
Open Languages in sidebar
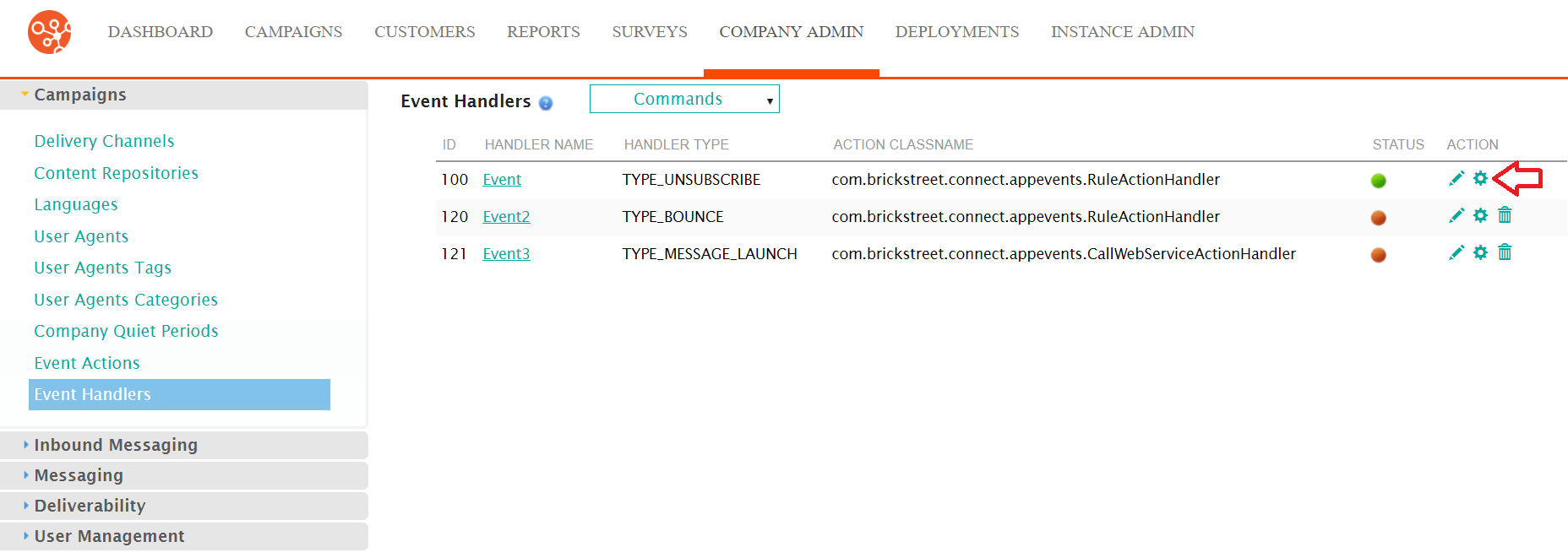click(x=76, y=204)
